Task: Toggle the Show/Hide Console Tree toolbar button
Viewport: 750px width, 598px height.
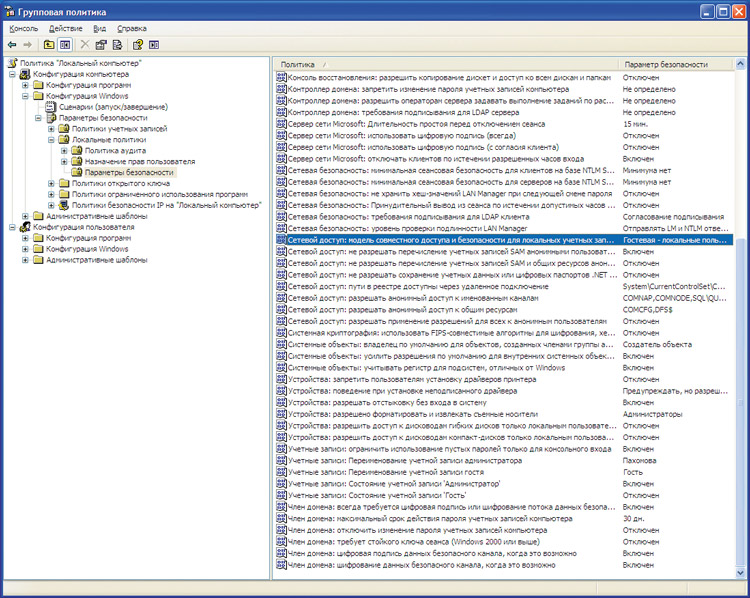Action: point(65,45)
